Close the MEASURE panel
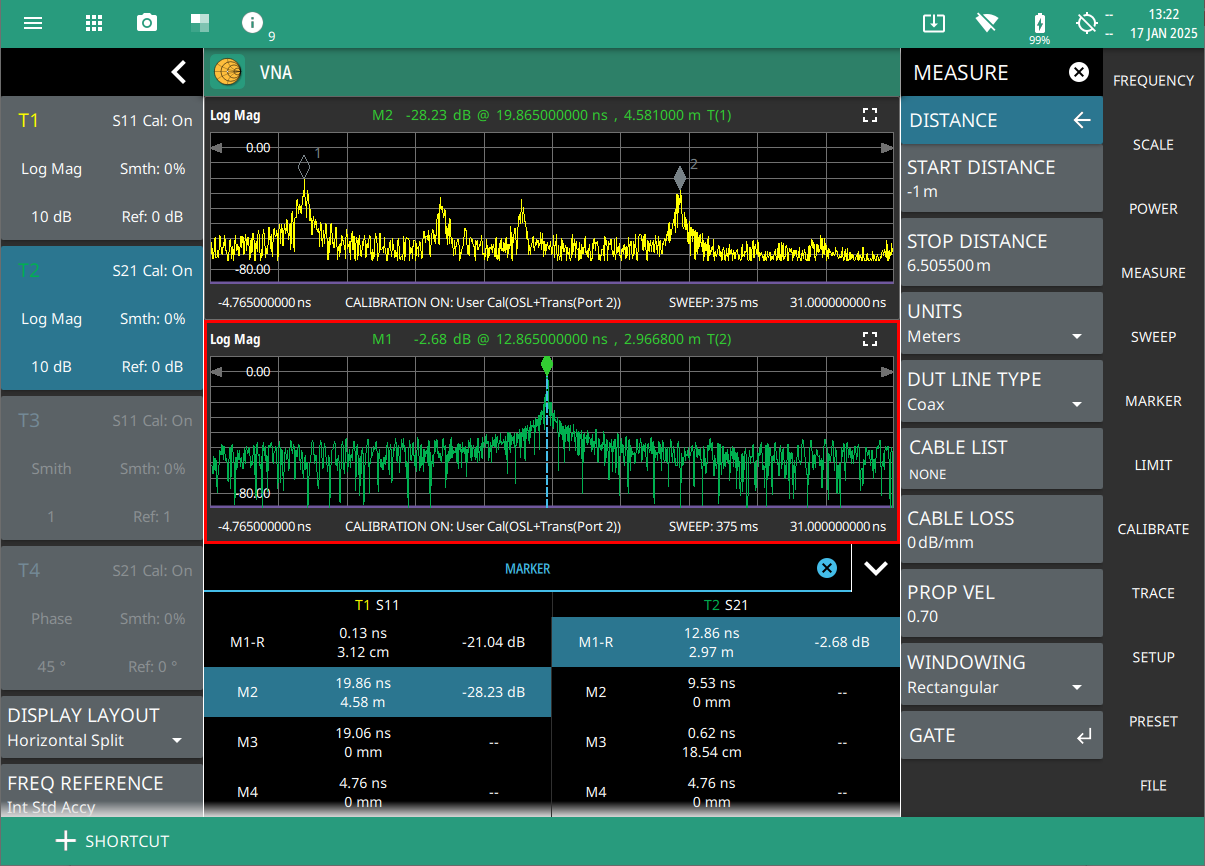This screenshot has height=866, width=1205. pos(1078,72)
